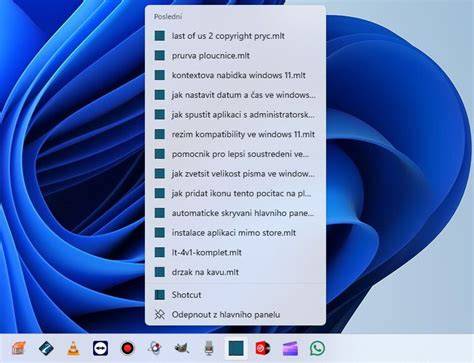Open recent file last of us 2 copyright pryc.mlt
Viewport: 474px width, 363px height.
click(235, 36)
